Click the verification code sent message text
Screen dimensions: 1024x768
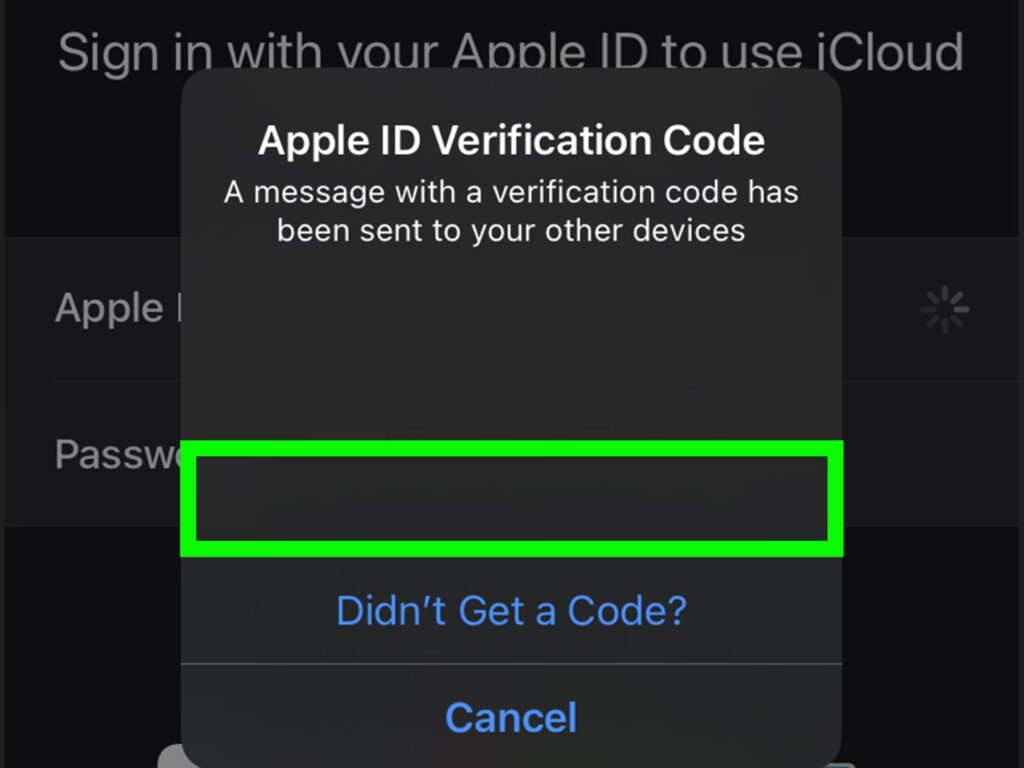pos(511,211)
